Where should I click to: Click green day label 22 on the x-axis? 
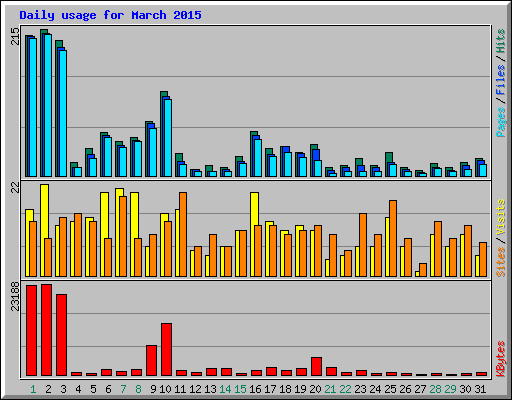coord(345,389)
